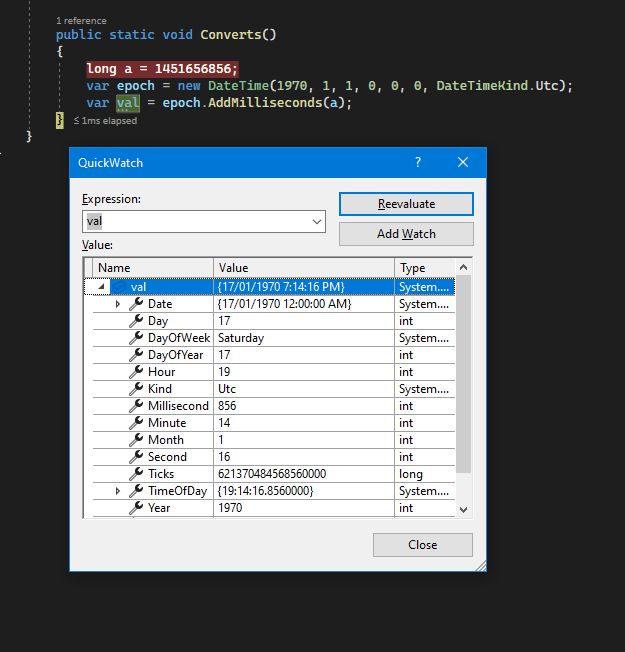625x652 pixels.
Task: Click the QuickWatch help question mark
Action: click(418, 162)
